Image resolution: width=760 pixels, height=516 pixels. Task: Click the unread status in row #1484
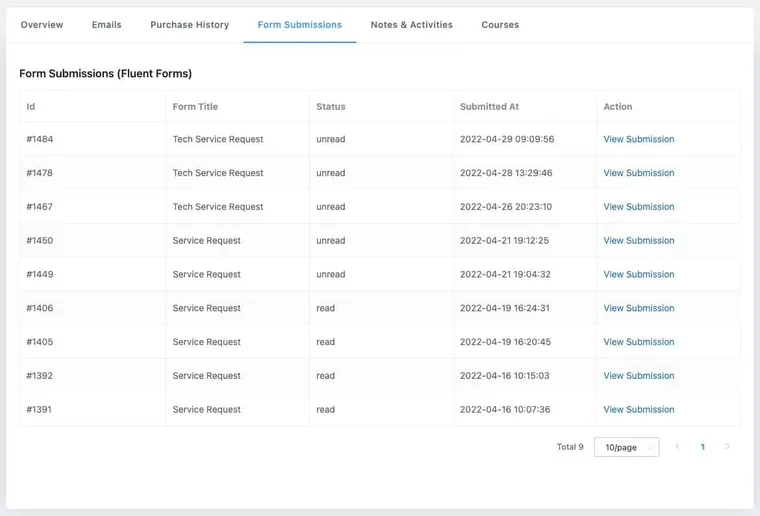tap(331, 139)
